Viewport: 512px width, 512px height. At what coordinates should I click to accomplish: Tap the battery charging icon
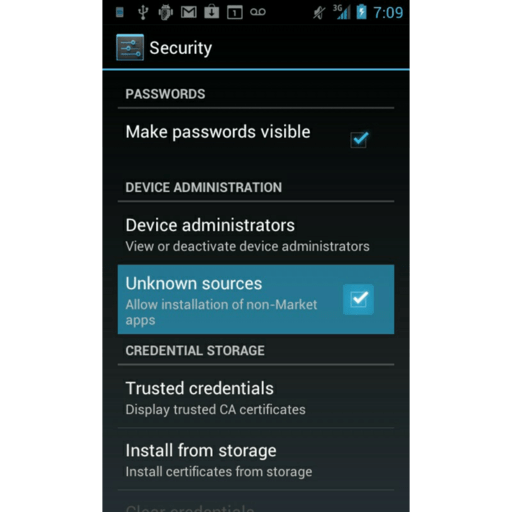[362, 12]
